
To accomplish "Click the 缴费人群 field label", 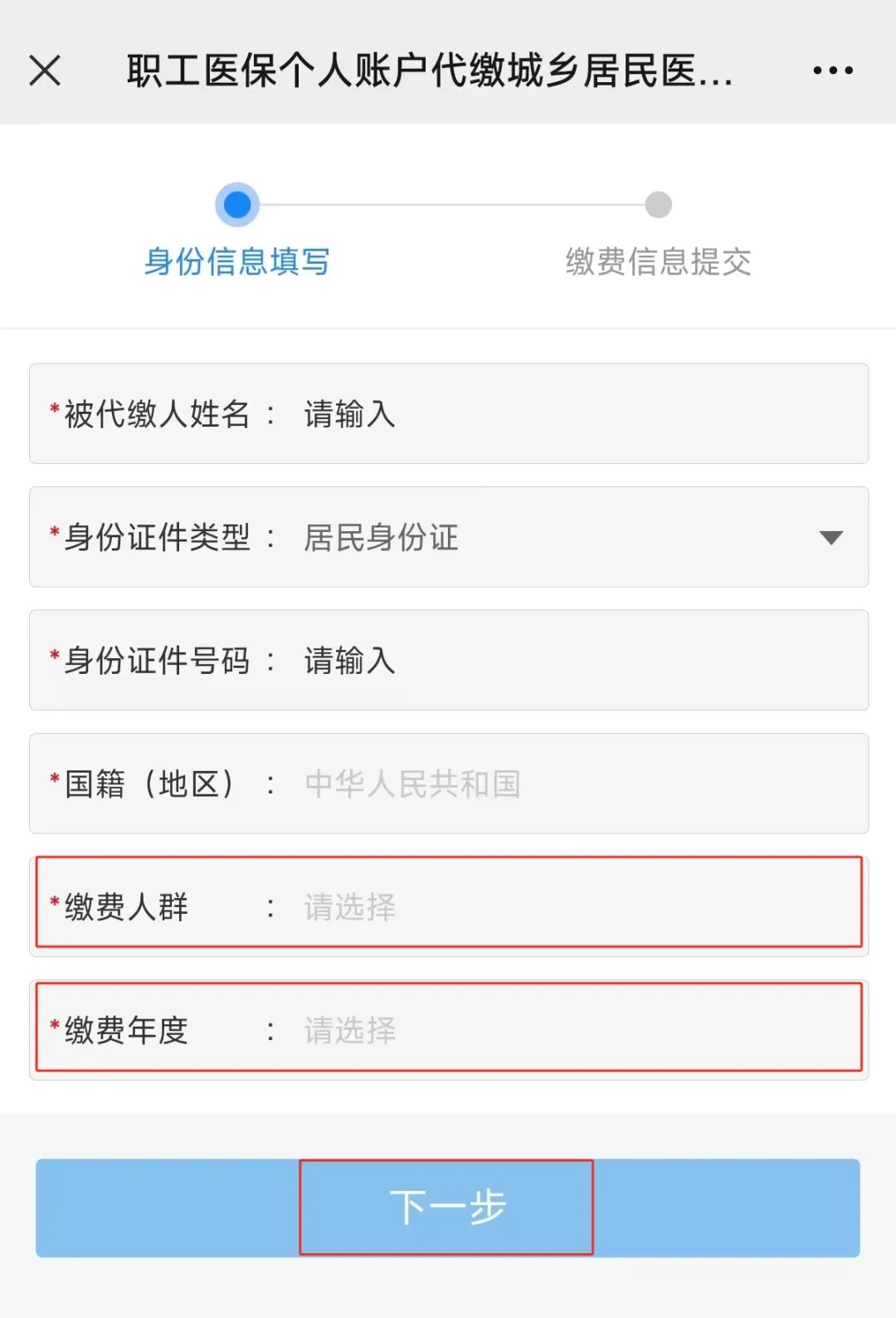I will click(126, 906).
